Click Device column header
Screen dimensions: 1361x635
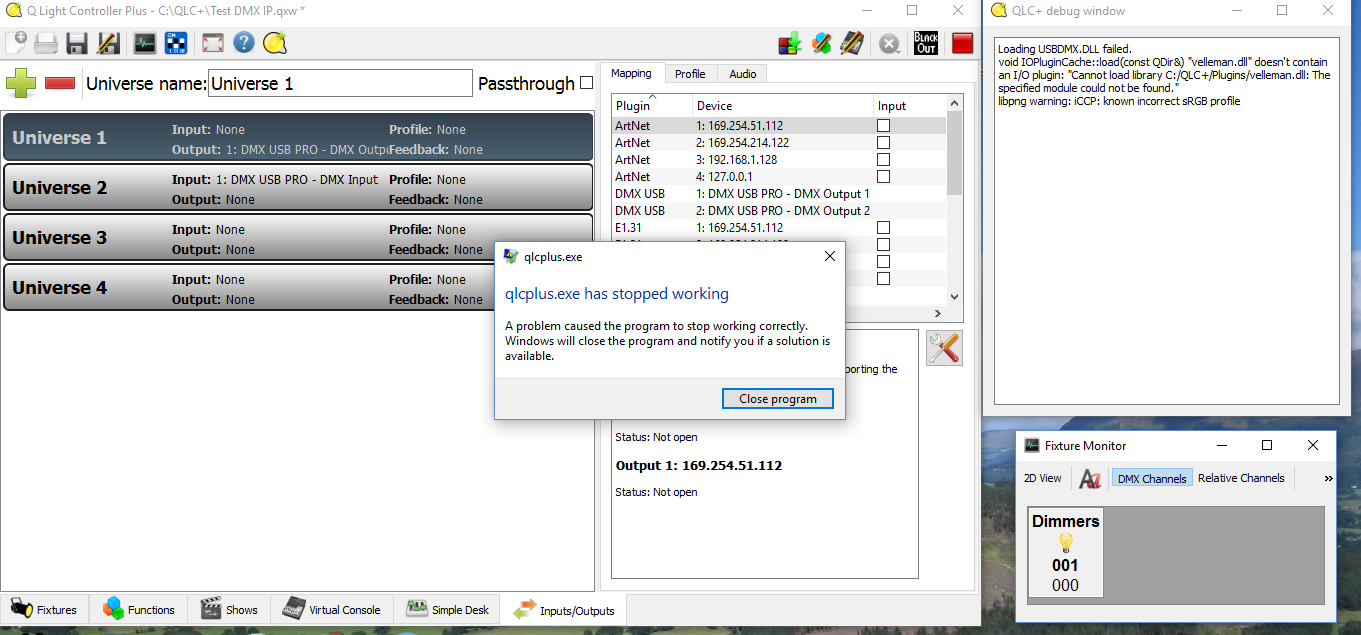[783, 106]
